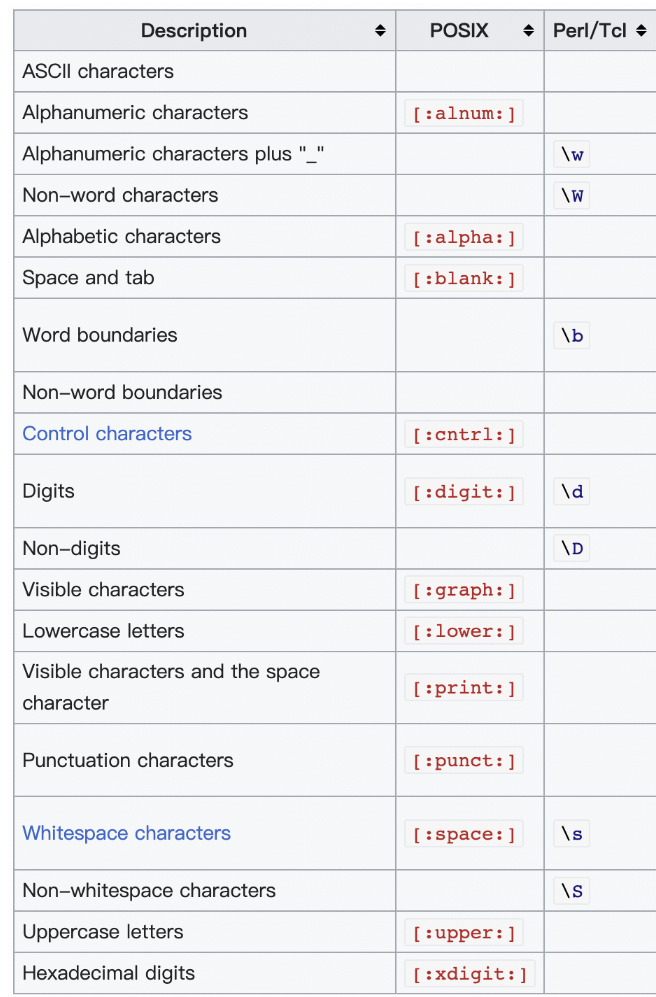The image size is (656, 997).
Task: Click the [:digit:] POSIX class
Action: tap(464, 492)
